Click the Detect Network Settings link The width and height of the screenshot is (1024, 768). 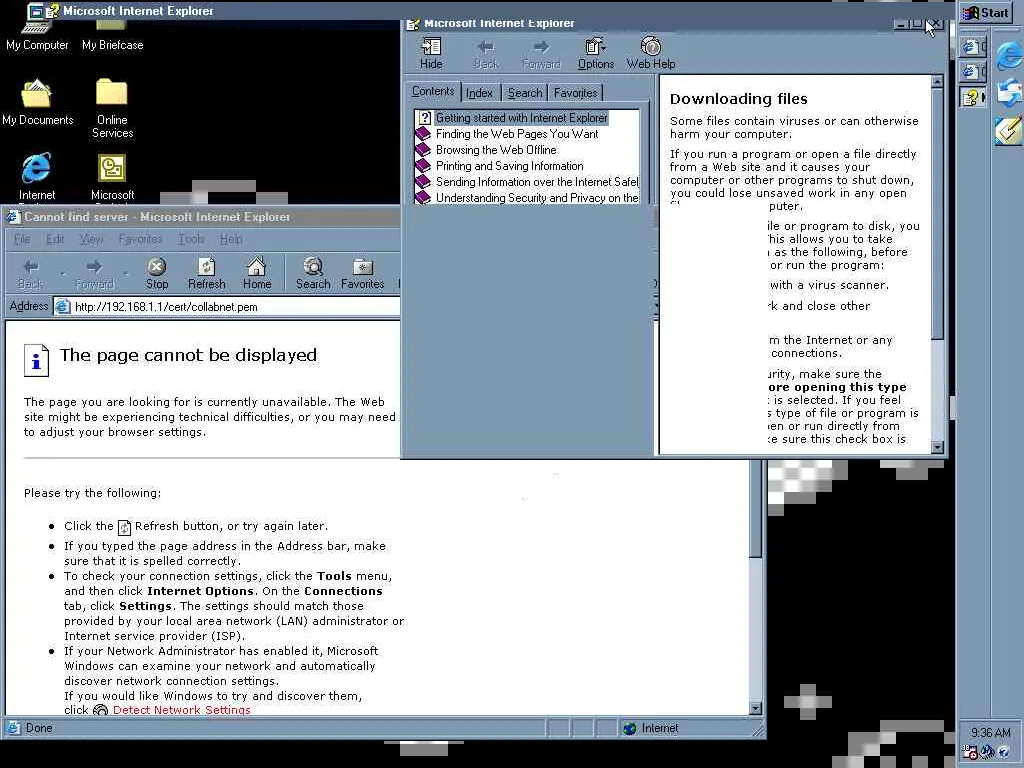pyautogui.click(x=182, y=710)
